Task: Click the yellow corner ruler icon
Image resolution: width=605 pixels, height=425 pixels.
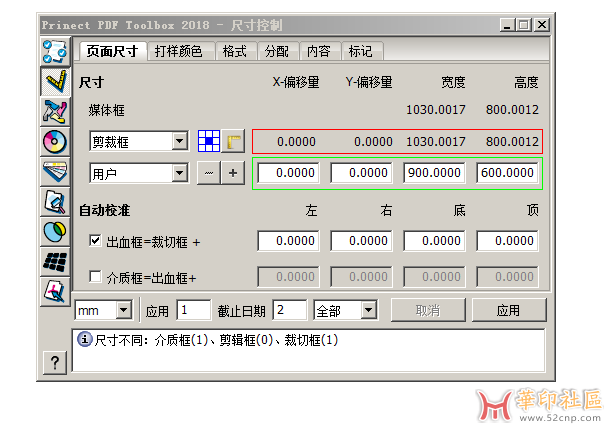Action: pos(233,141)
